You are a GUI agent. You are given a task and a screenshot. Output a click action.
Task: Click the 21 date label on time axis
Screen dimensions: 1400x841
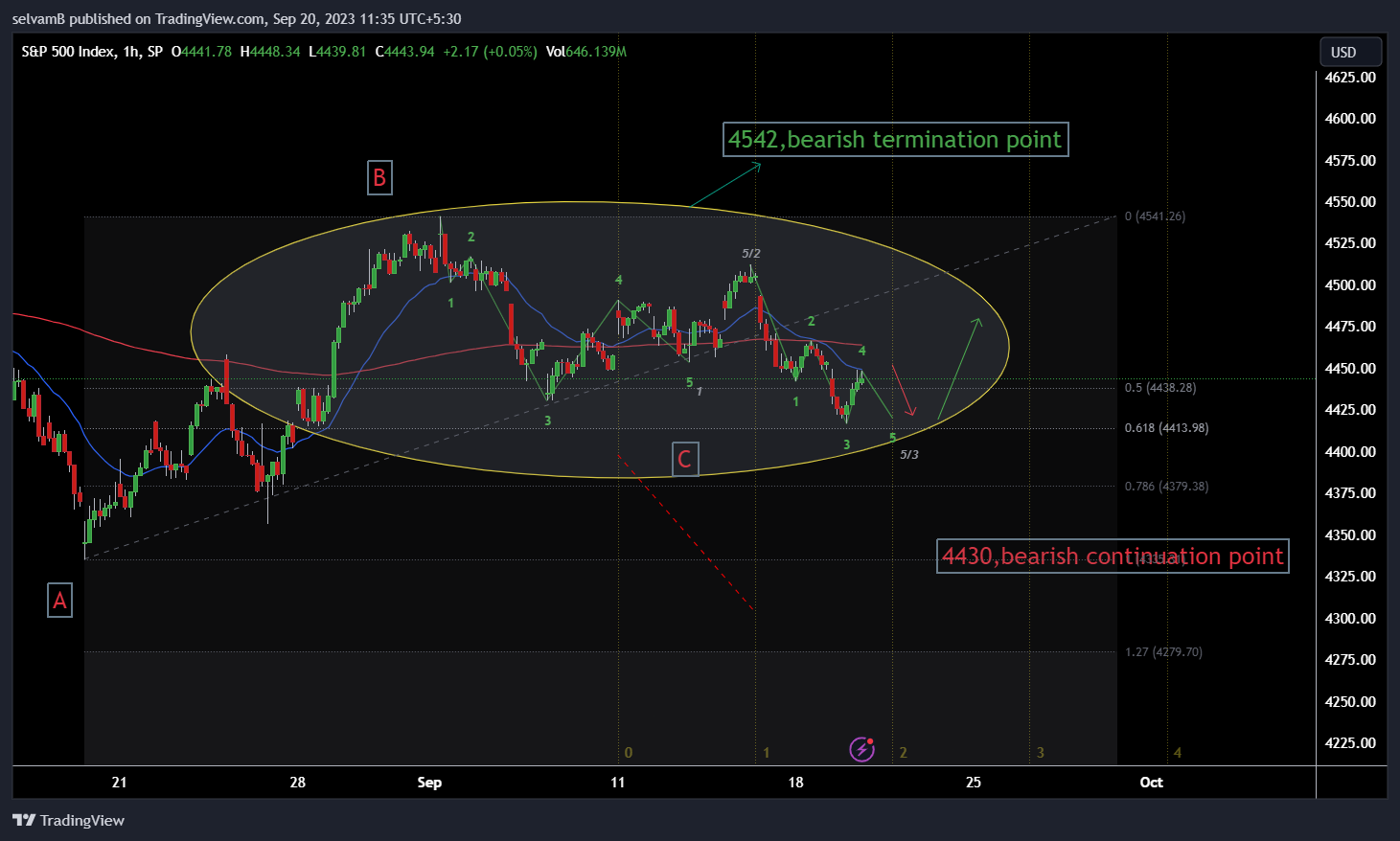point(119,783)
